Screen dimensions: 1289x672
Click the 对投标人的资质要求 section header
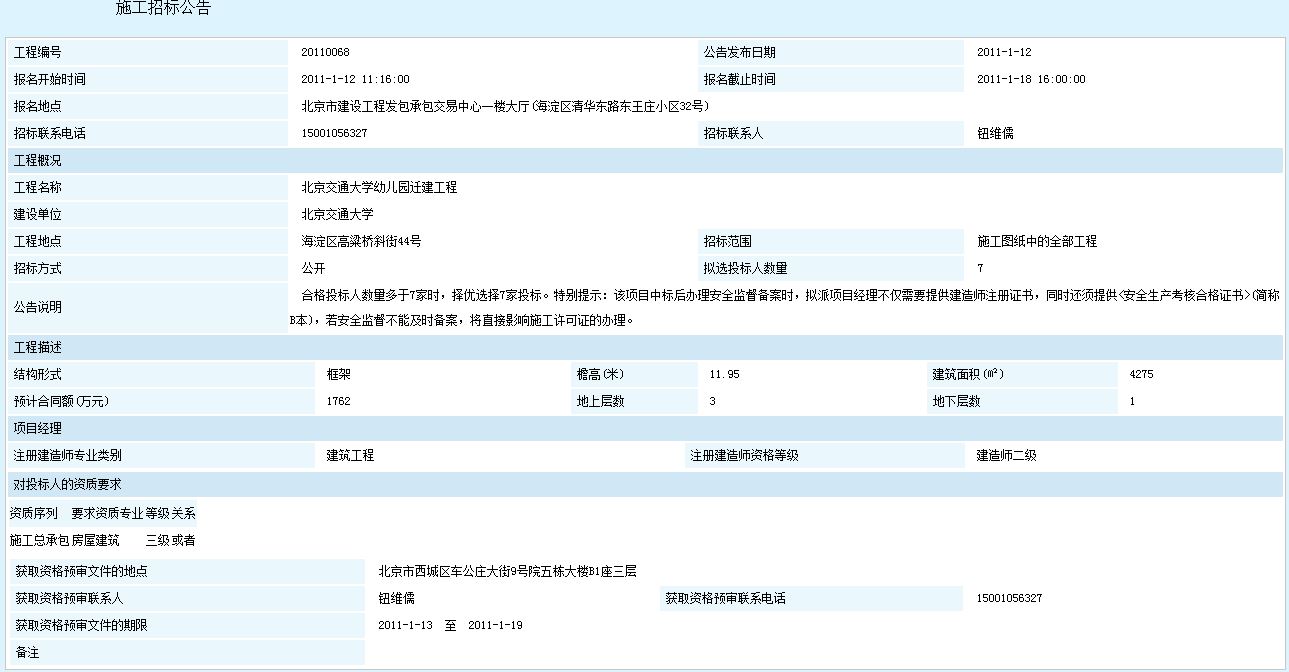[67, 484]
